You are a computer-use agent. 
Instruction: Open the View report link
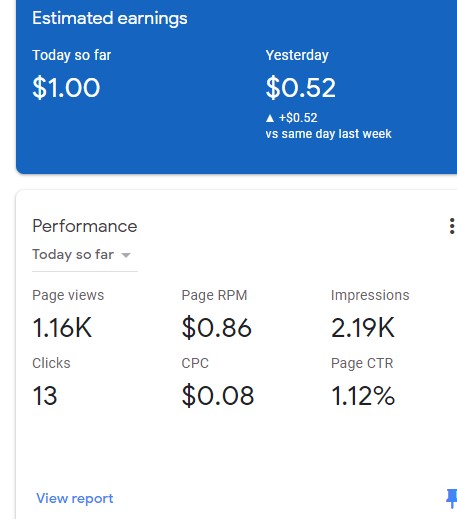pos(75,499)
